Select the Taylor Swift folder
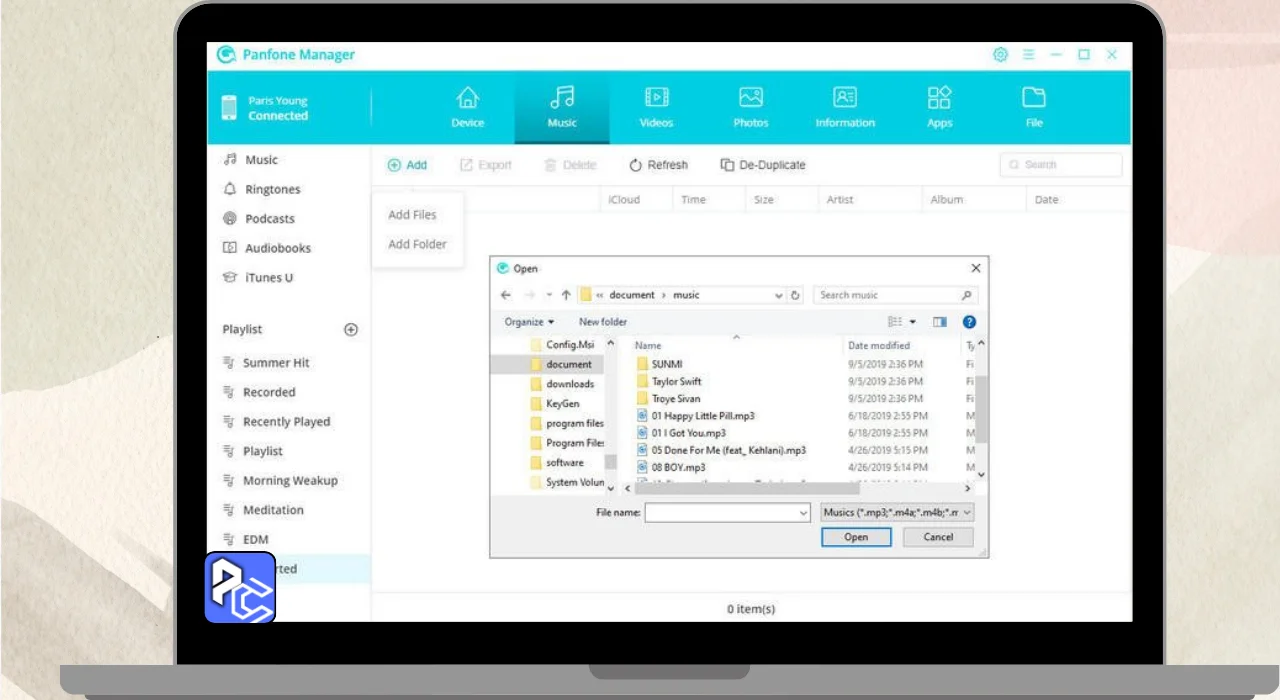 point(676,381)
